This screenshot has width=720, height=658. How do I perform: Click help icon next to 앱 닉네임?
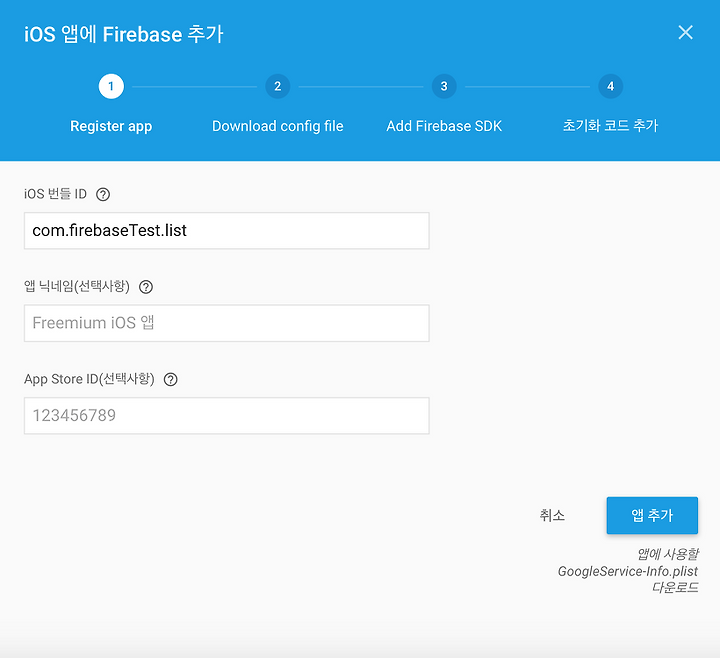(x=146, y=287)
